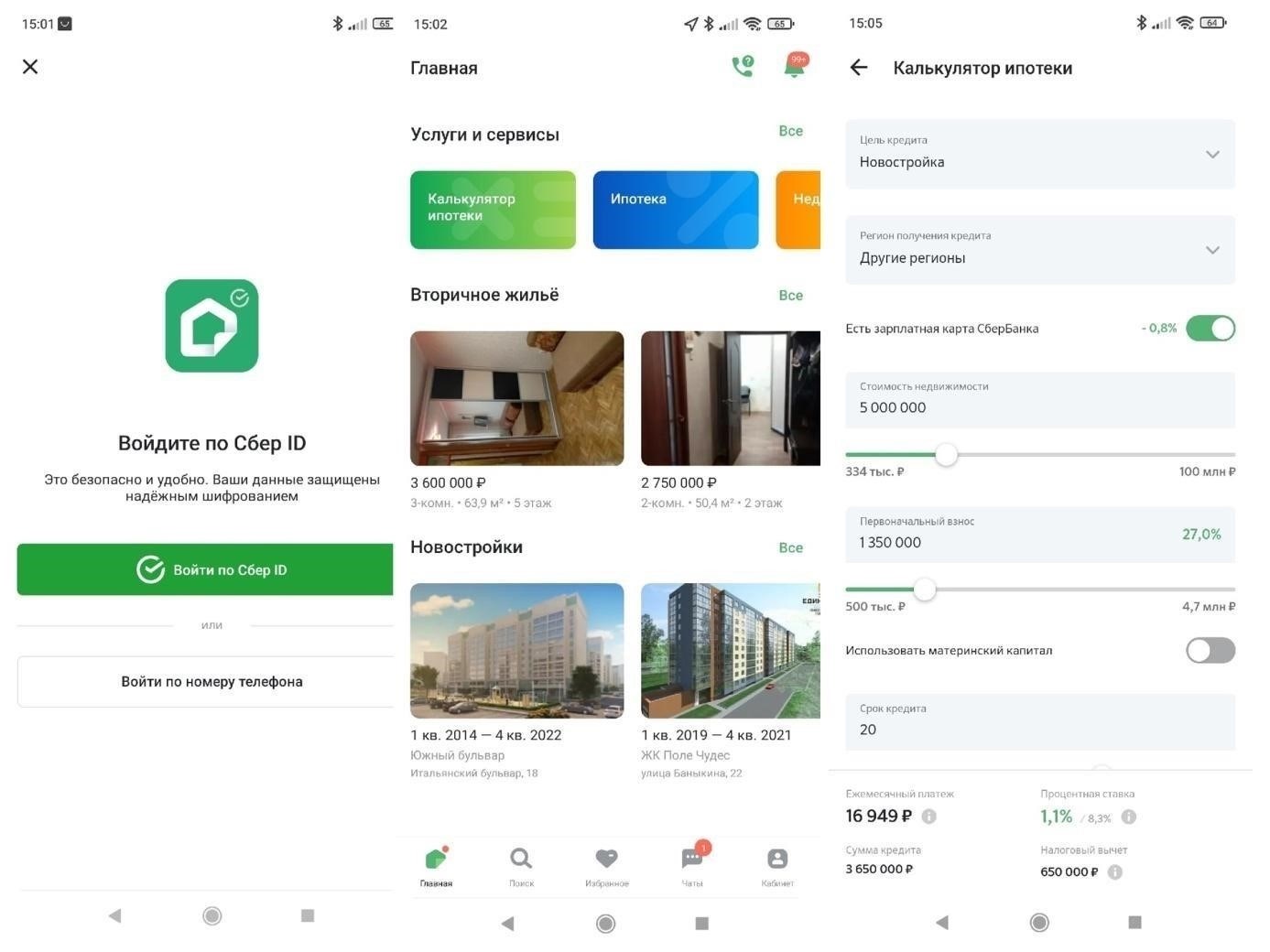Click info icon next to tax deduction
The width and height of the screenshot is (1270, 952).
(1115, 872)
